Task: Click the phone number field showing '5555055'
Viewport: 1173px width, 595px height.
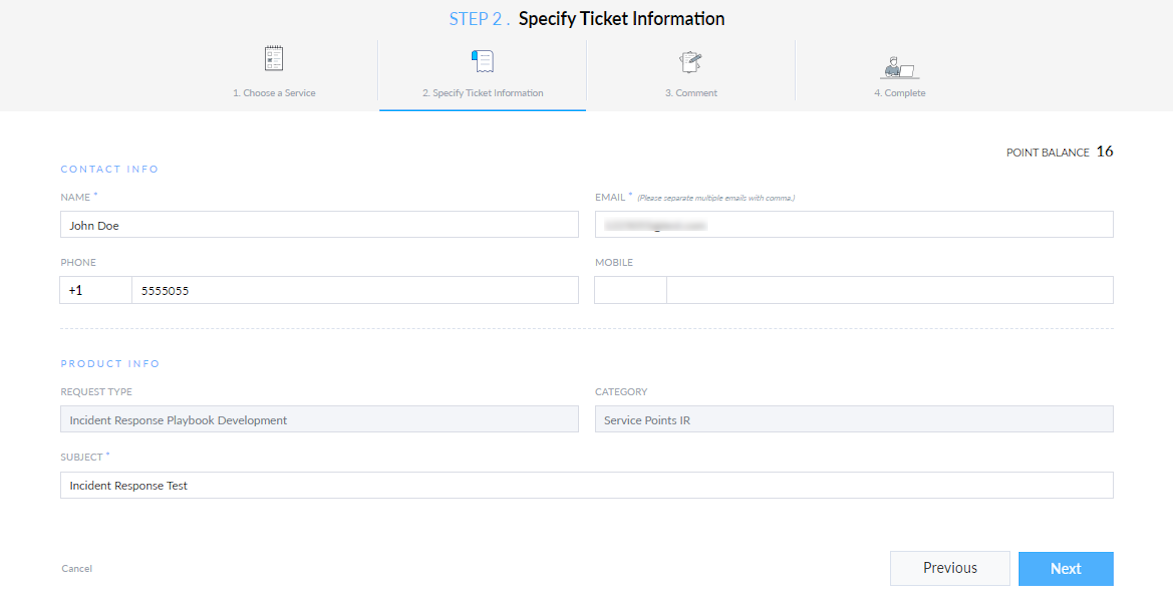Action: [355, 289]
